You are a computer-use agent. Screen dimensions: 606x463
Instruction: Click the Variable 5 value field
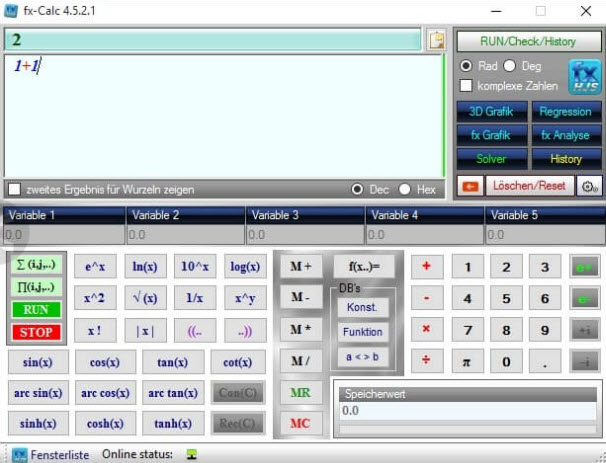(x=545, y=235)
